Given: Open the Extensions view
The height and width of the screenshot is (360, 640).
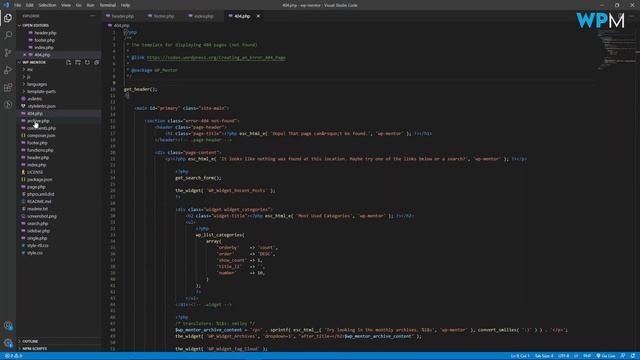Looking at the screenshot, I should point(8,87).
